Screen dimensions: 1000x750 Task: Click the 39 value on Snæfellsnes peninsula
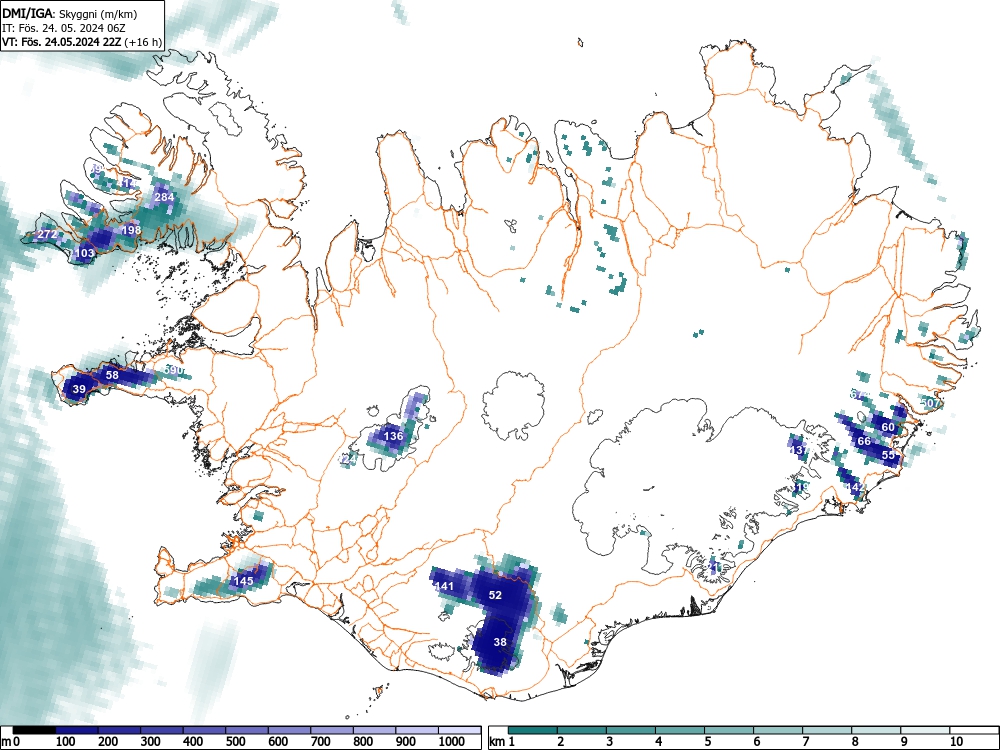click(x=79, y=389)
